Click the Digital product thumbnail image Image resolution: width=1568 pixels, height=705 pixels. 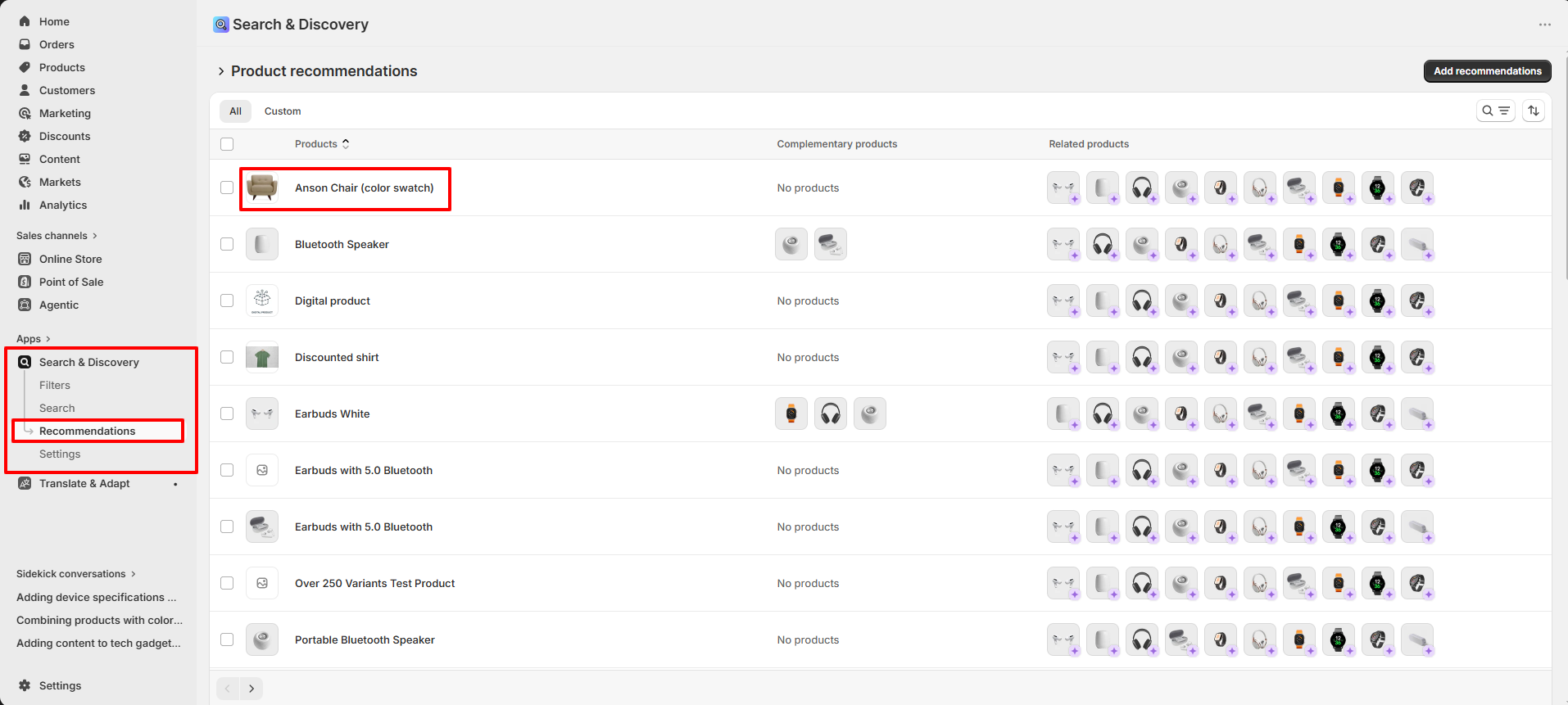[x=262, y=301]
